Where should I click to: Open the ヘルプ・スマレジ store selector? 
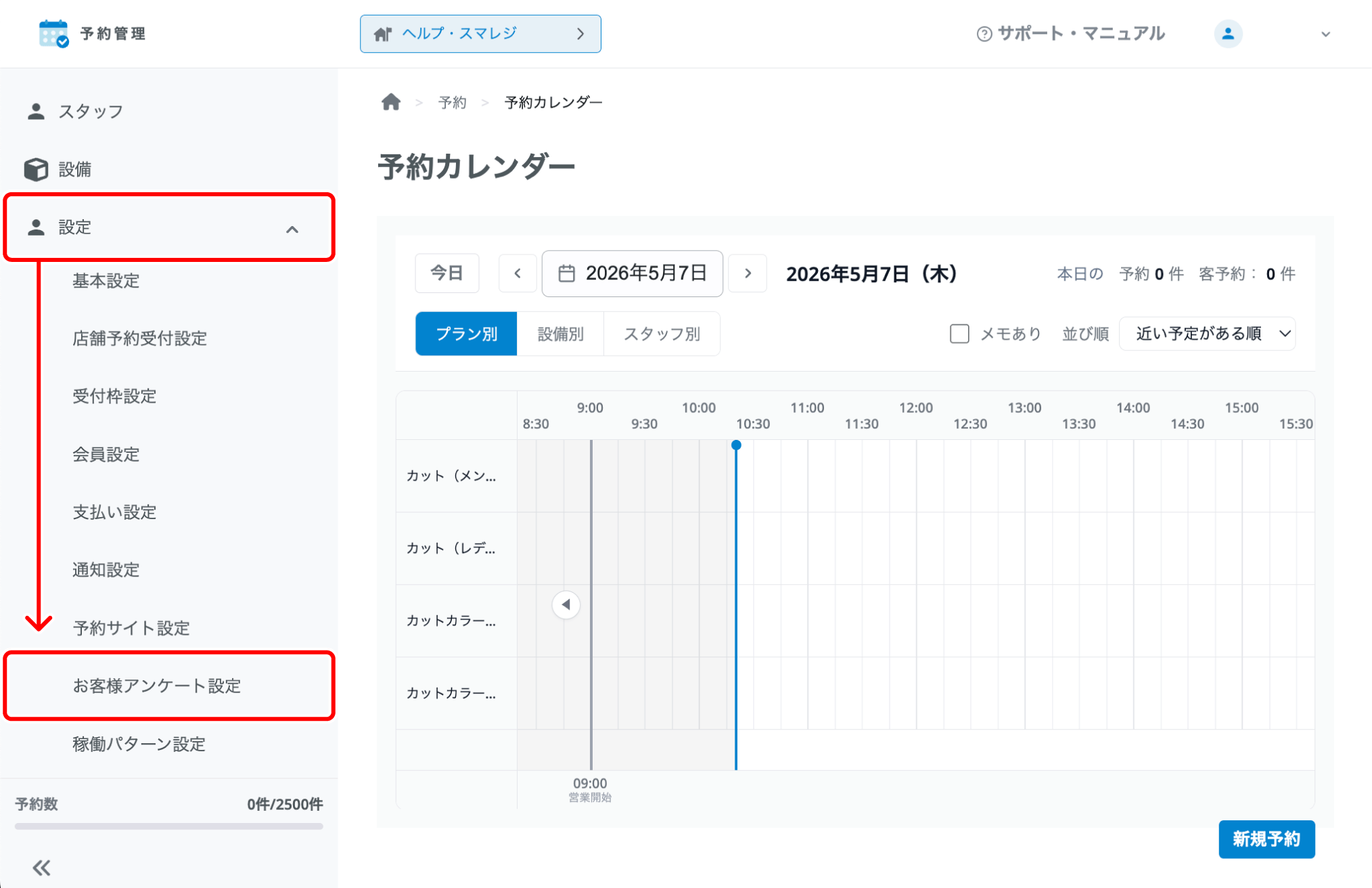[x=480, y=34]
